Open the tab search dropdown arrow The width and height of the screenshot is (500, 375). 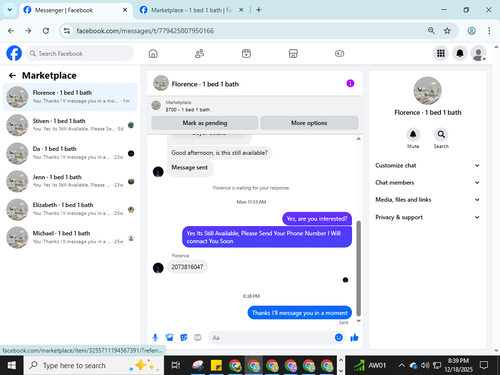(10, 10)
